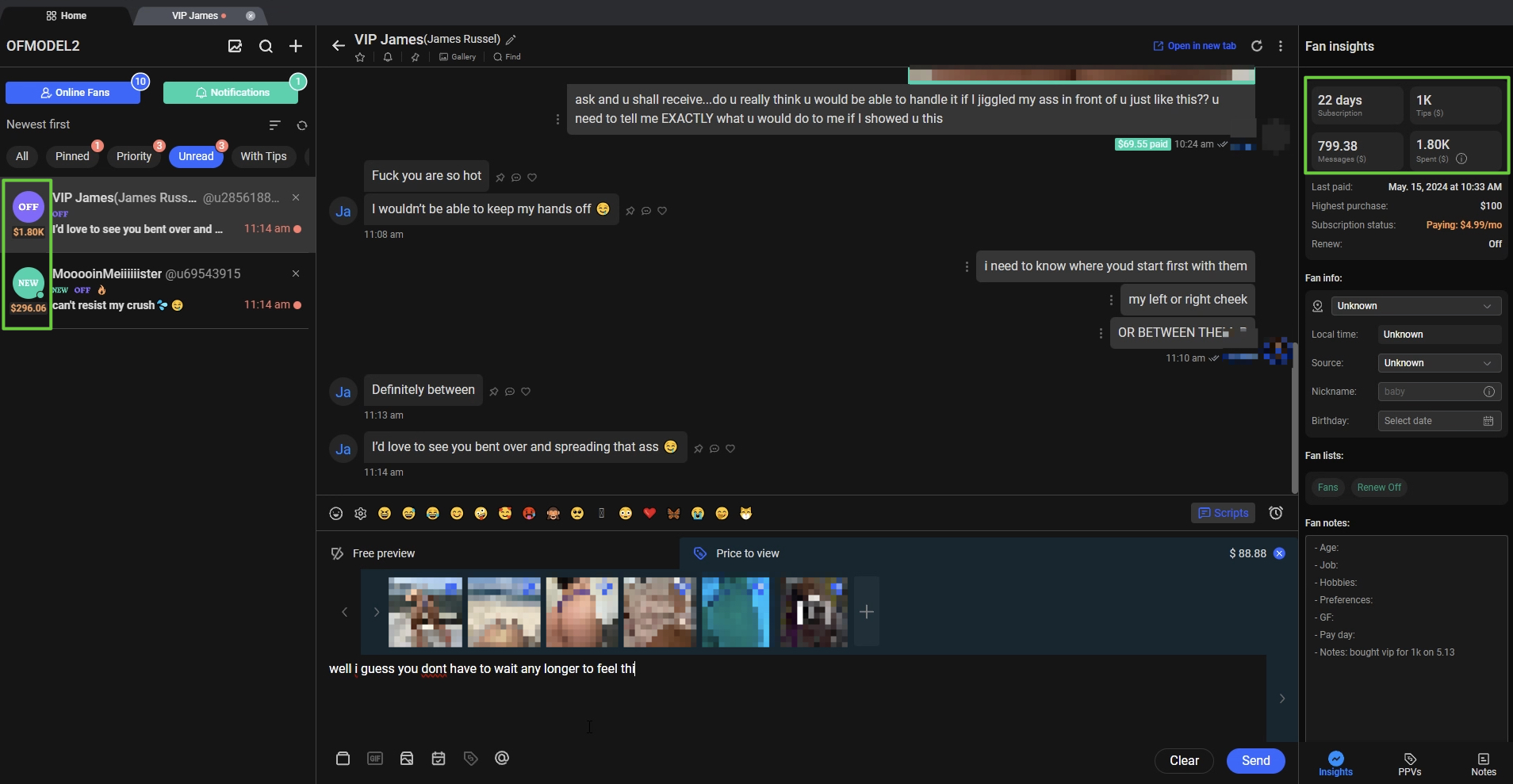Mention a user with the @ icon
This screenshot has width=1513, height=784.
[x=502, y=758]
